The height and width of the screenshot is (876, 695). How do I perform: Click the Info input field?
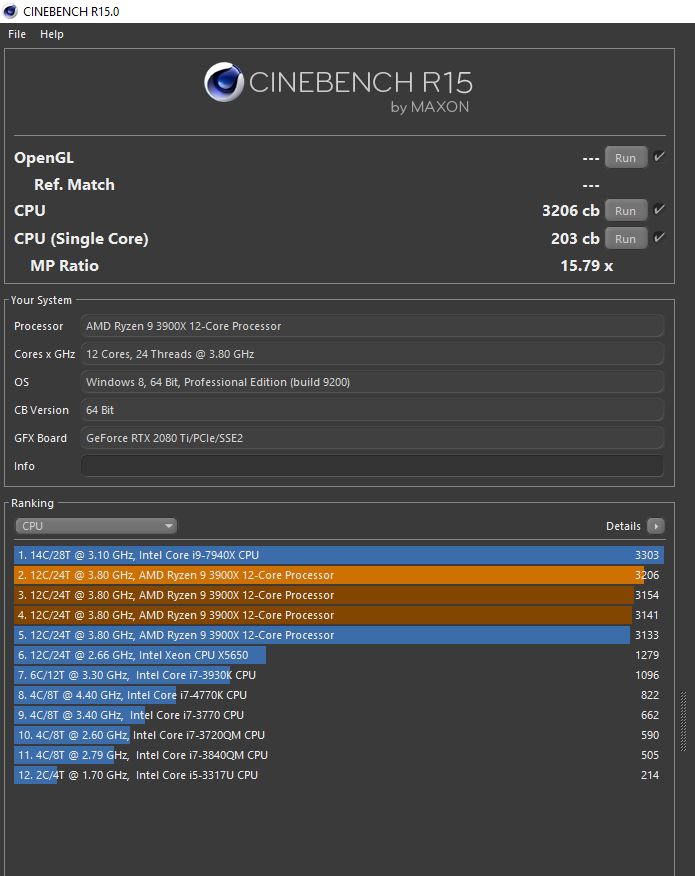click(372, 466)
